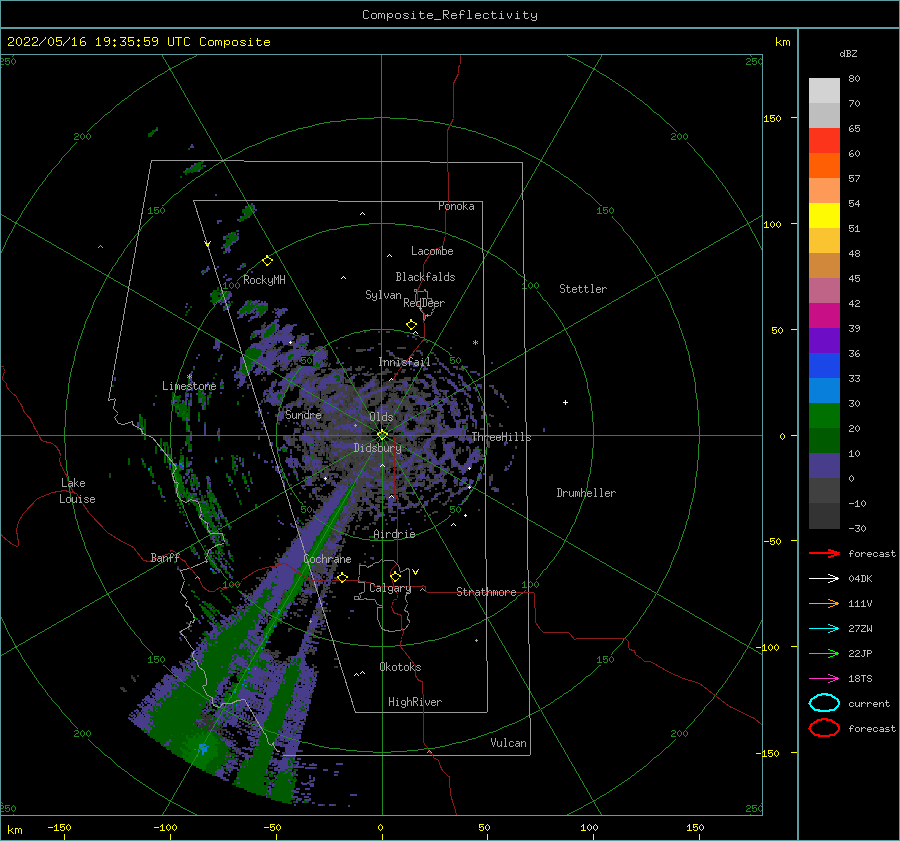Click the Sylvan label

(383, 295)
